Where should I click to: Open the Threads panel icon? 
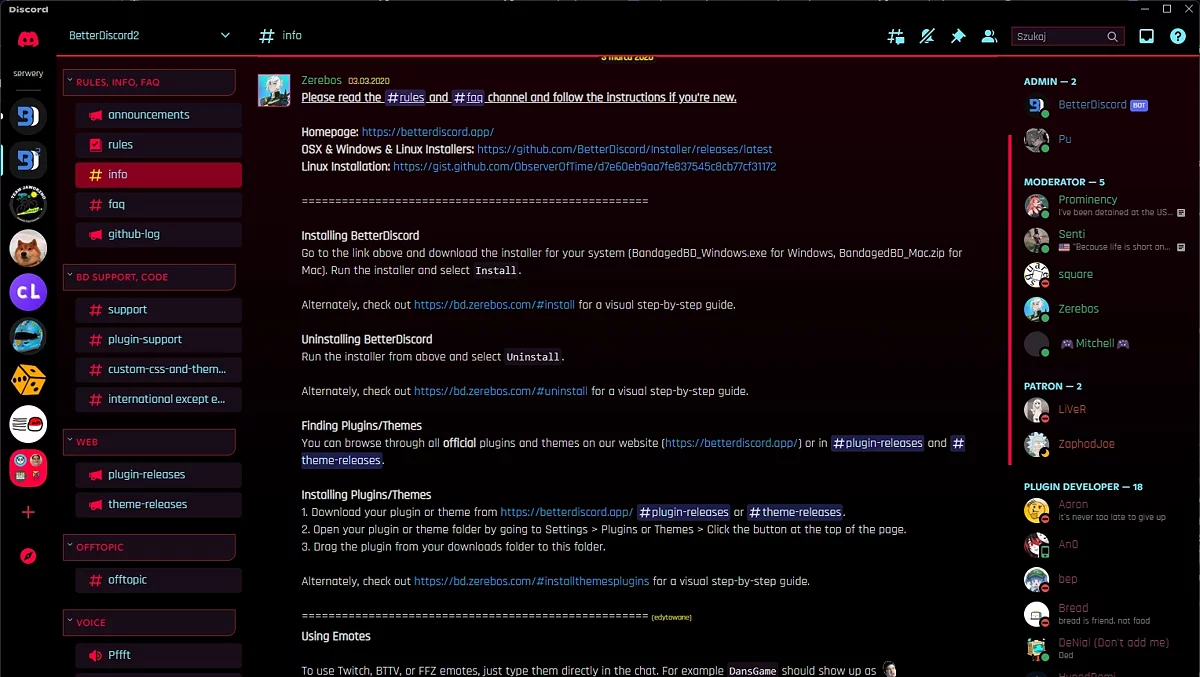896,36
